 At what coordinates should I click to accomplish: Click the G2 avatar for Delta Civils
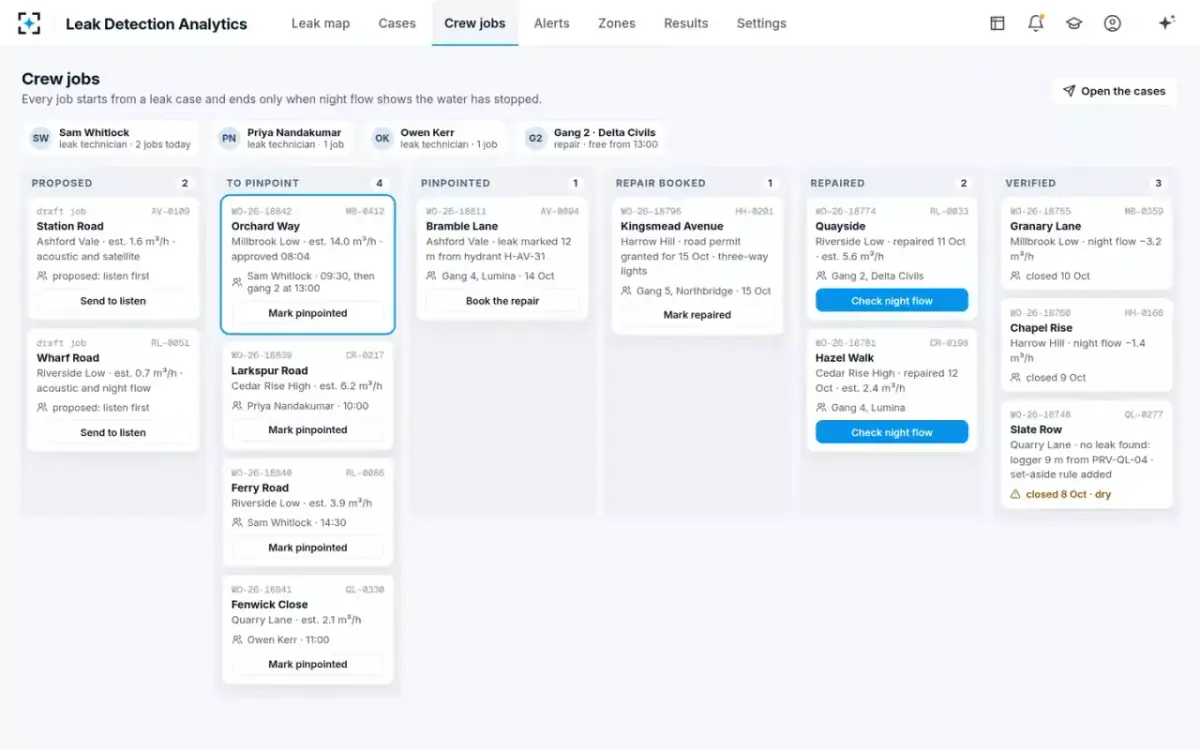[x=535, y=138]
